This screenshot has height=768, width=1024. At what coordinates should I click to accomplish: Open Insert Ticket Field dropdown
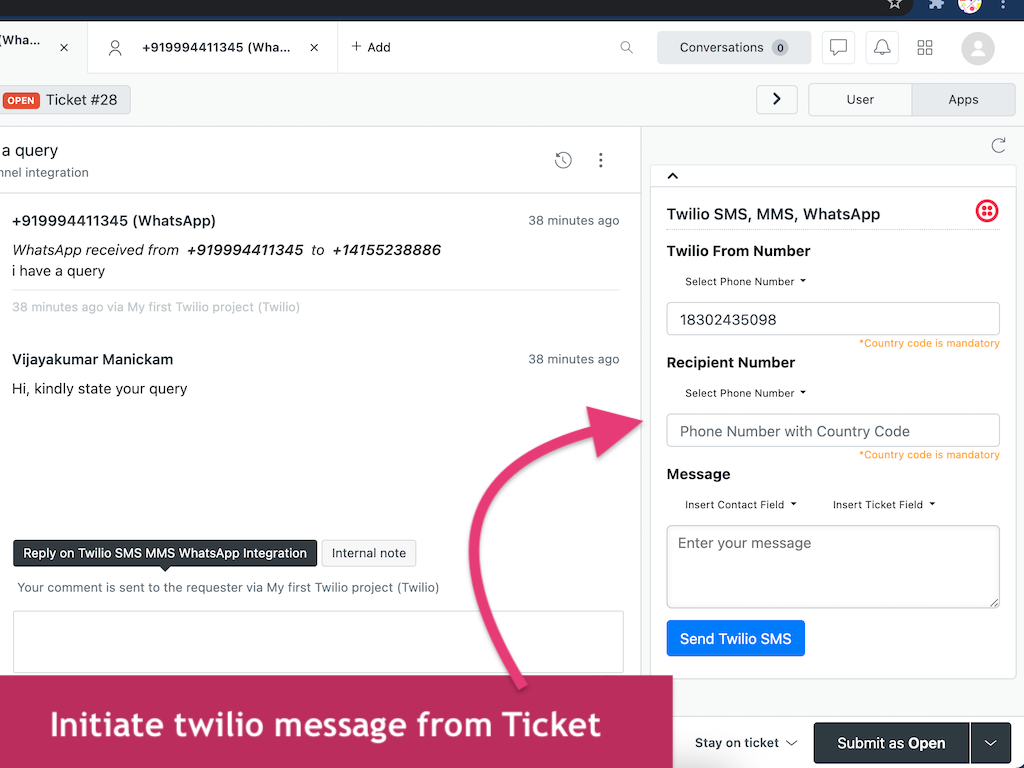click(884, 505)
